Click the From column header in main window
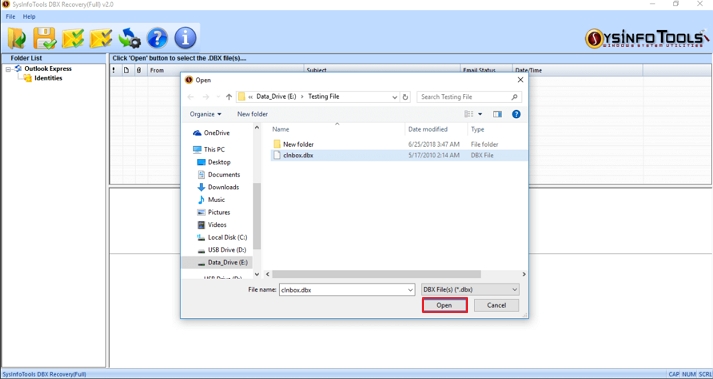The height and width of the screenshot is (379, 713). pyautogui.click(x=225, y=71)
